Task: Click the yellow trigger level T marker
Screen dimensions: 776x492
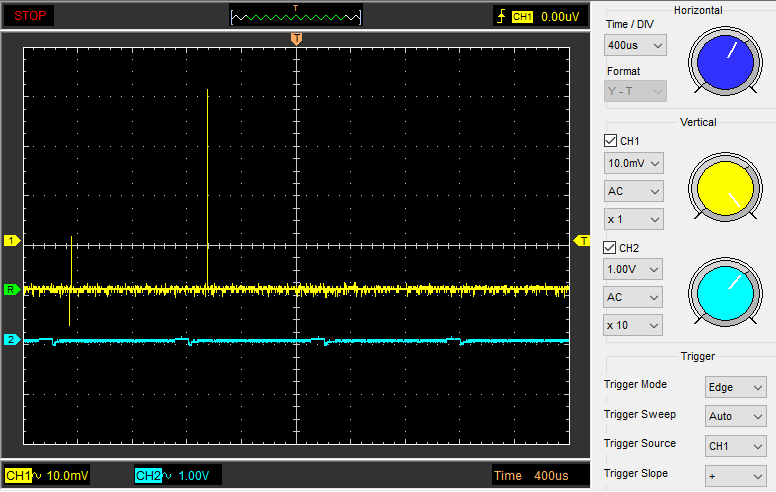Action: click(x=581, y=241)
